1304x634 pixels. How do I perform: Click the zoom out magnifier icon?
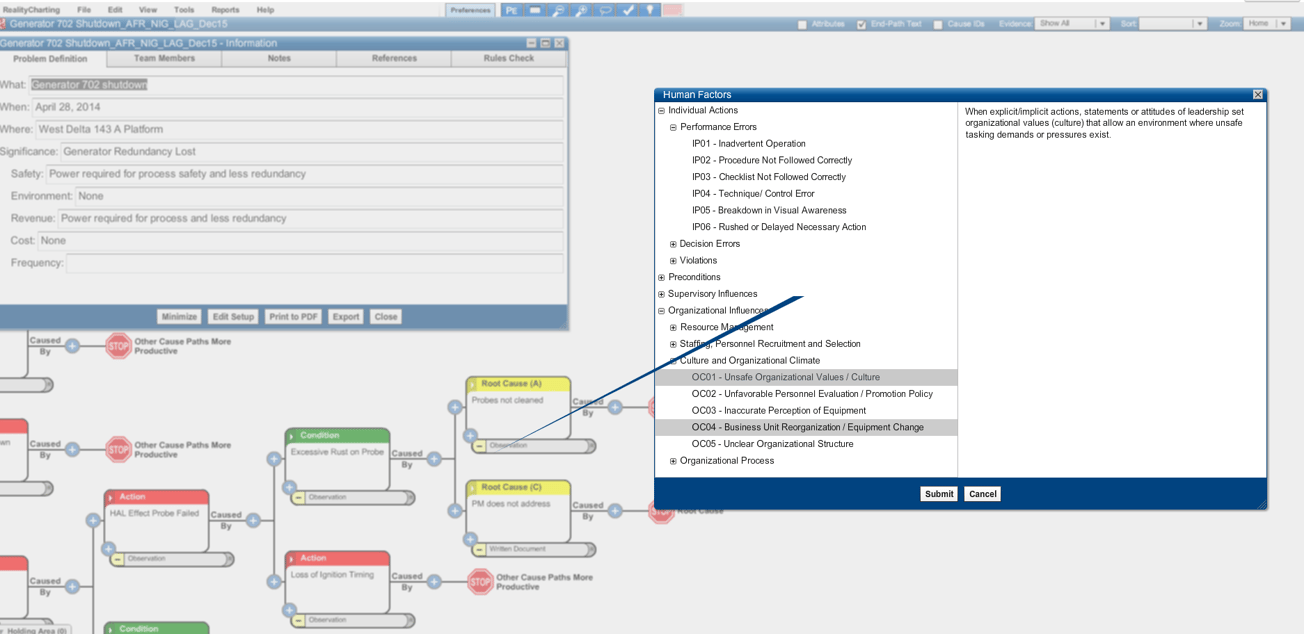[x=558, y=9]
